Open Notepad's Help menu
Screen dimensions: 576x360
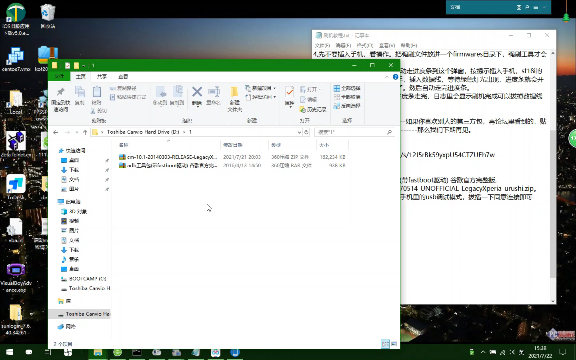coord(408,45)
